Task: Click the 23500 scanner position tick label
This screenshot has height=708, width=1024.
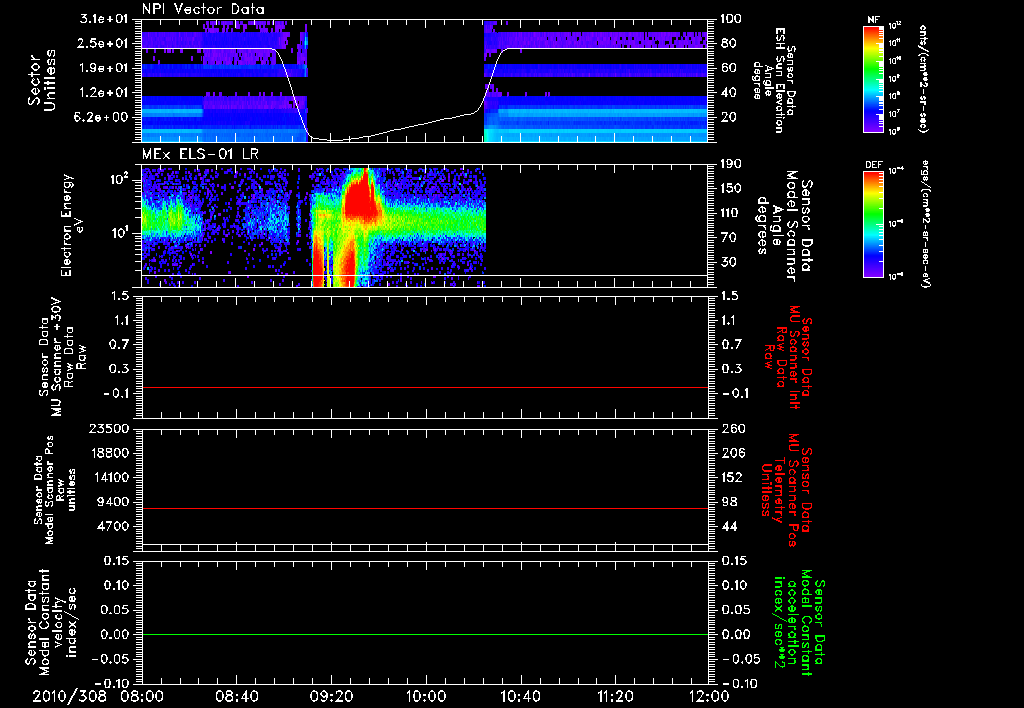Action: [x=110, y=429]
